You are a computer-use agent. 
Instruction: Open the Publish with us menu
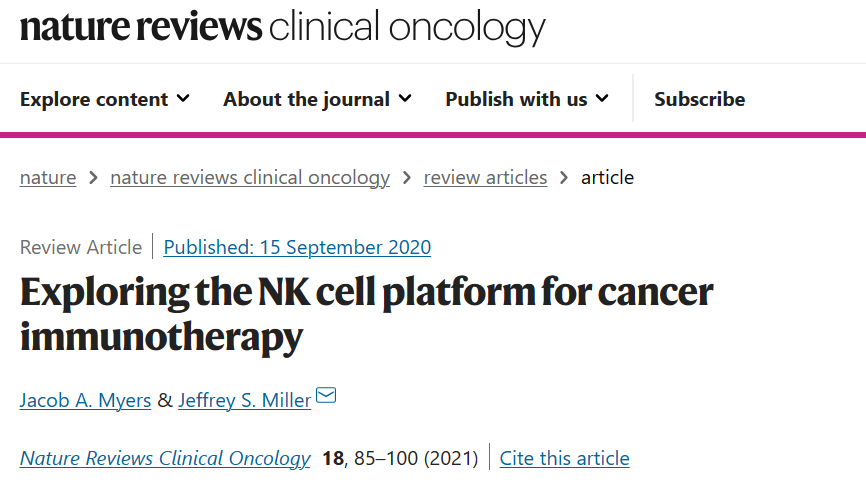[527, 99]
